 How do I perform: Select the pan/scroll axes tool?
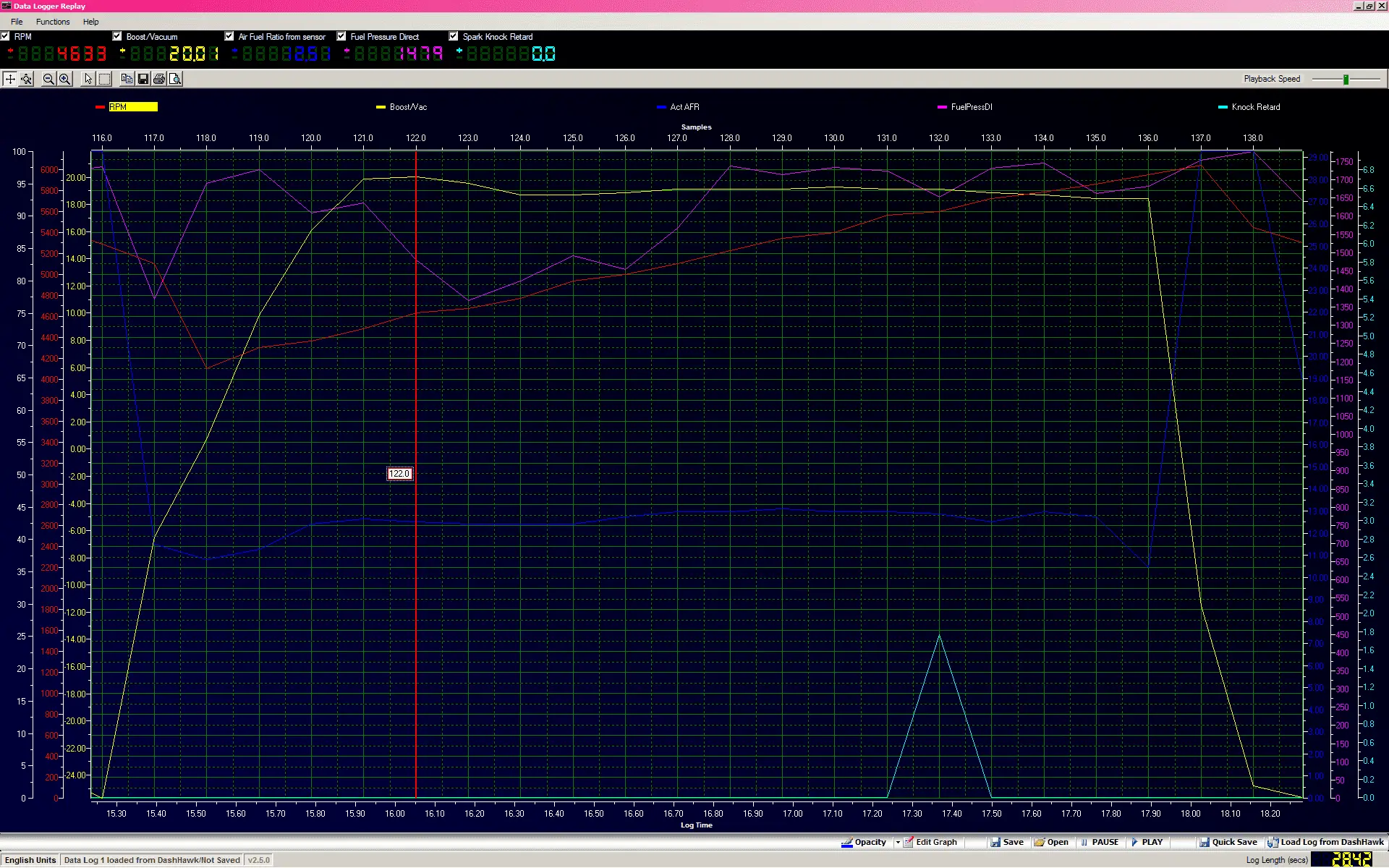tap(10, 79)
